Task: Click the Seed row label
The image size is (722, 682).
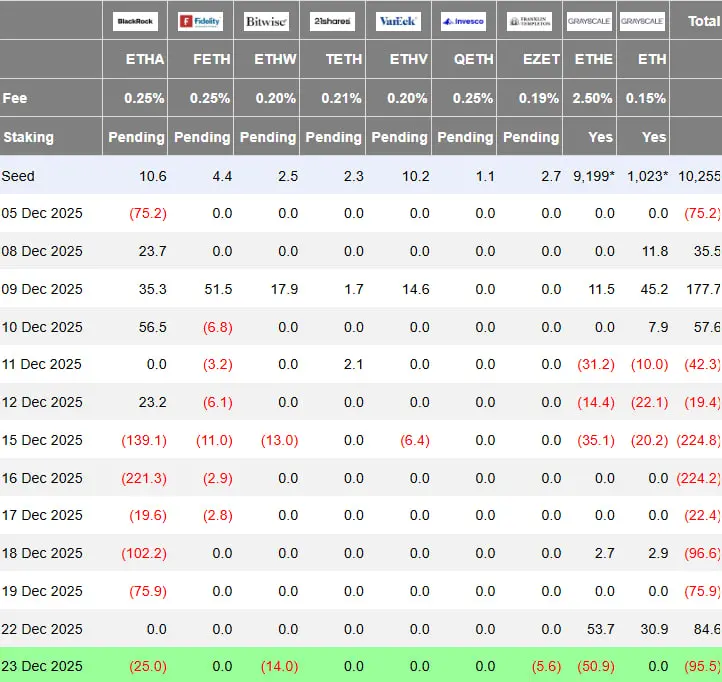Action: click(18, 176)
